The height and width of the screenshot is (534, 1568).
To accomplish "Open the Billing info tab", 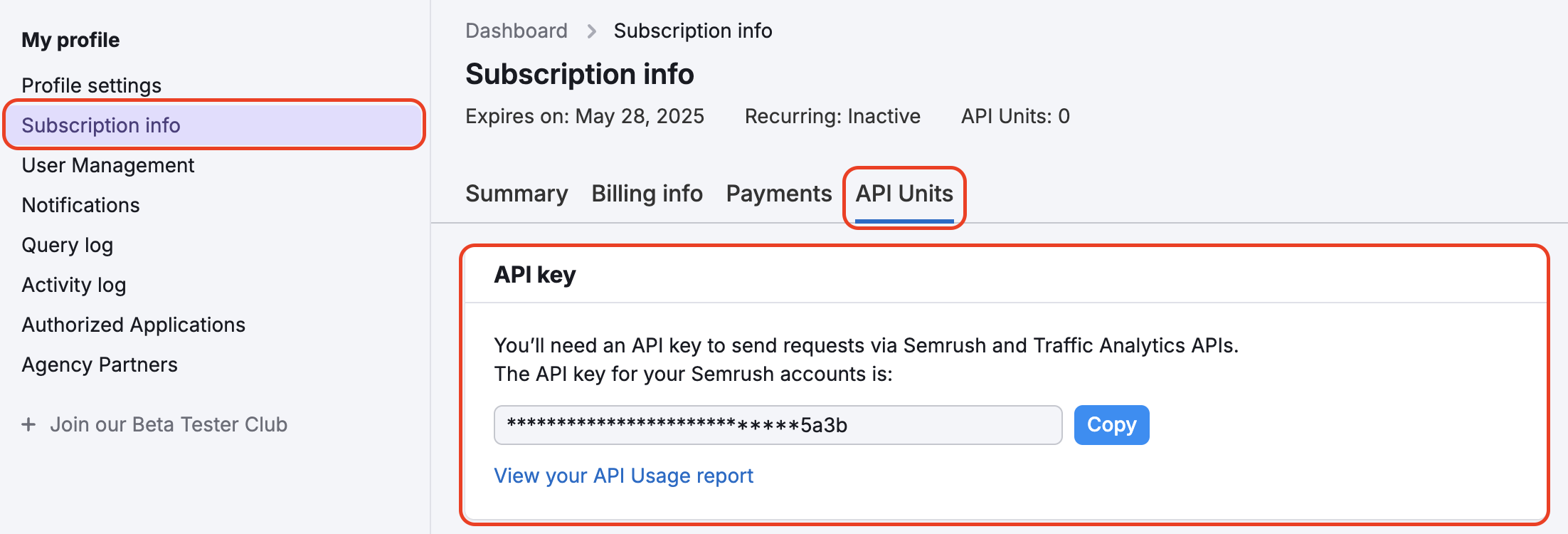I will click(x=647, y=193).
